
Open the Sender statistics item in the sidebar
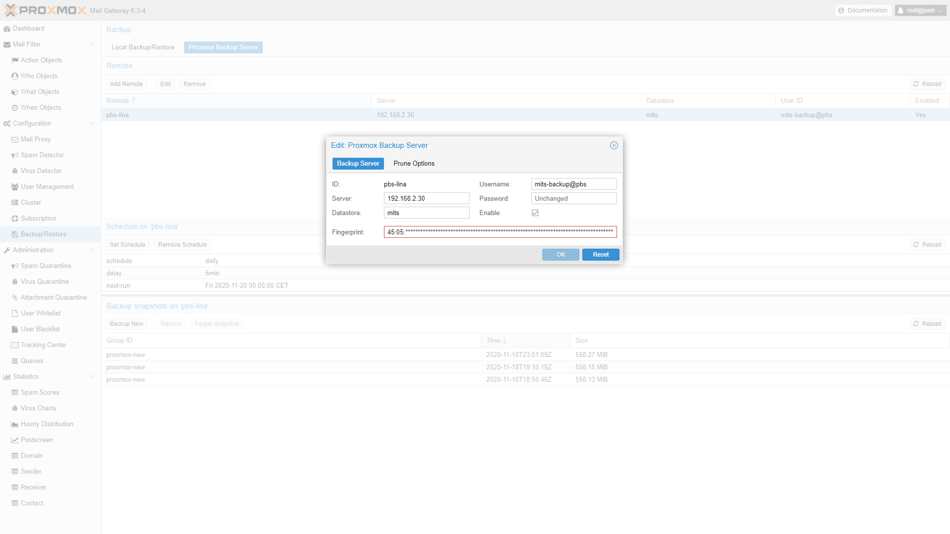pyautogui.click(x=31, y=472)
